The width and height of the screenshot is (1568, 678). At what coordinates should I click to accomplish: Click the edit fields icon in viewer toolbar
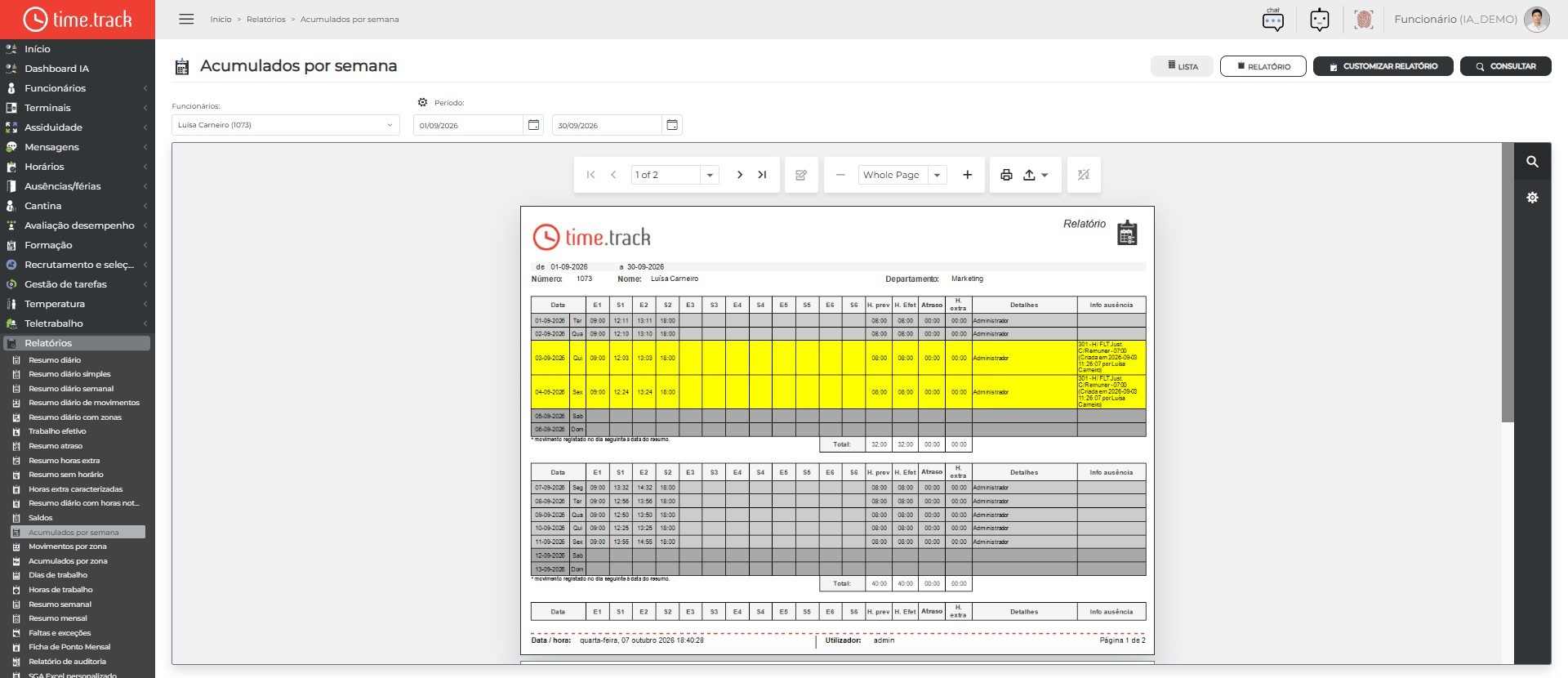pos(801,175)
